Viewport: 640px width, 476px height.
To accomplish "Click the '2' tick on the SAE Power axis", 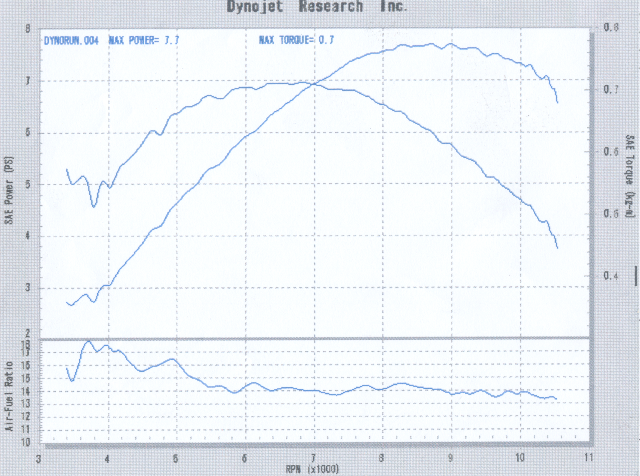I will (x=28, y=334).
